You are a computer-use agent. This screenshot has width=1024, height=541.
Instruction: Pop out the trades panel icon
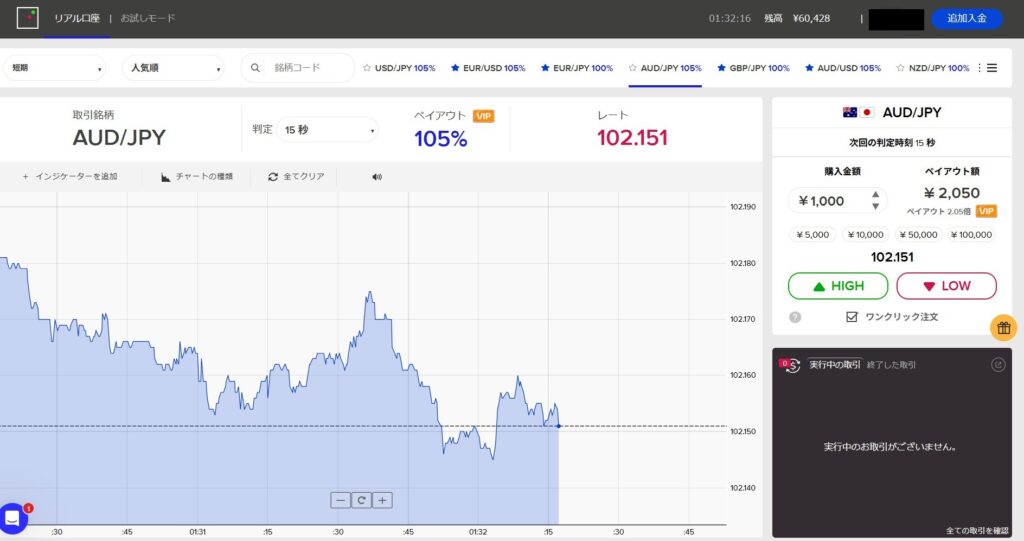(x=997, y=365)
